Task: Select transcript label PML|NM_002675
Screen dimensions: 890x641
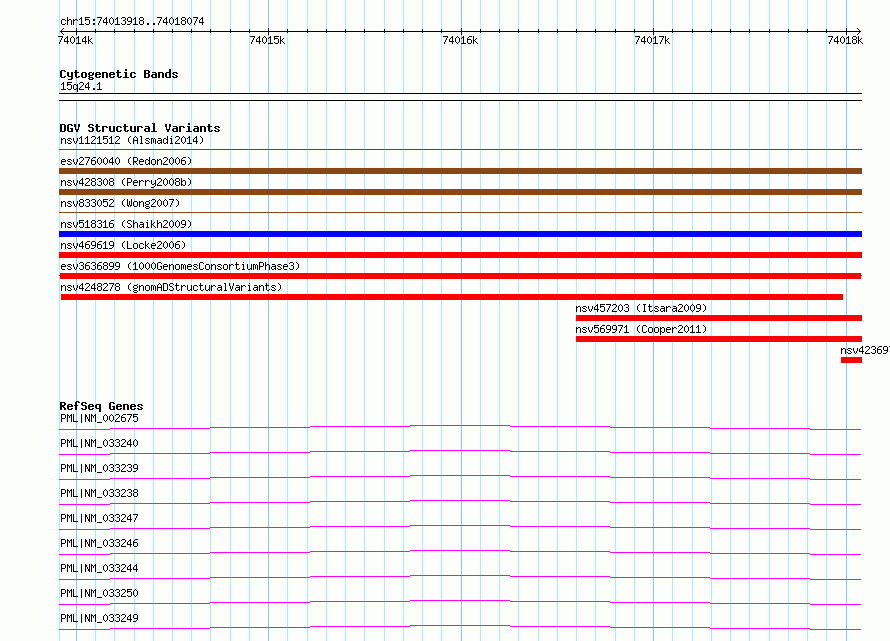Action: 99,418
